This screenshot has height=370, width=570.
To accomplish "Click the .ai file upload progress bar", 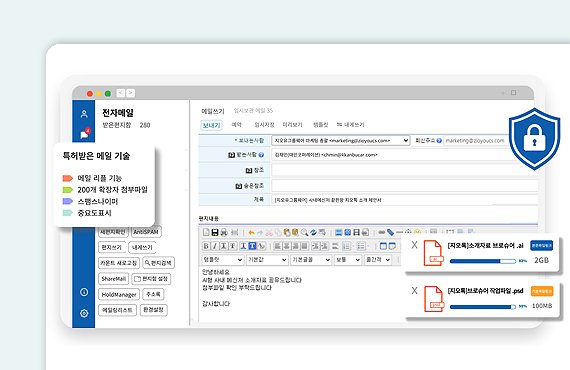I will pyautogui.click(x=483, y=261).
